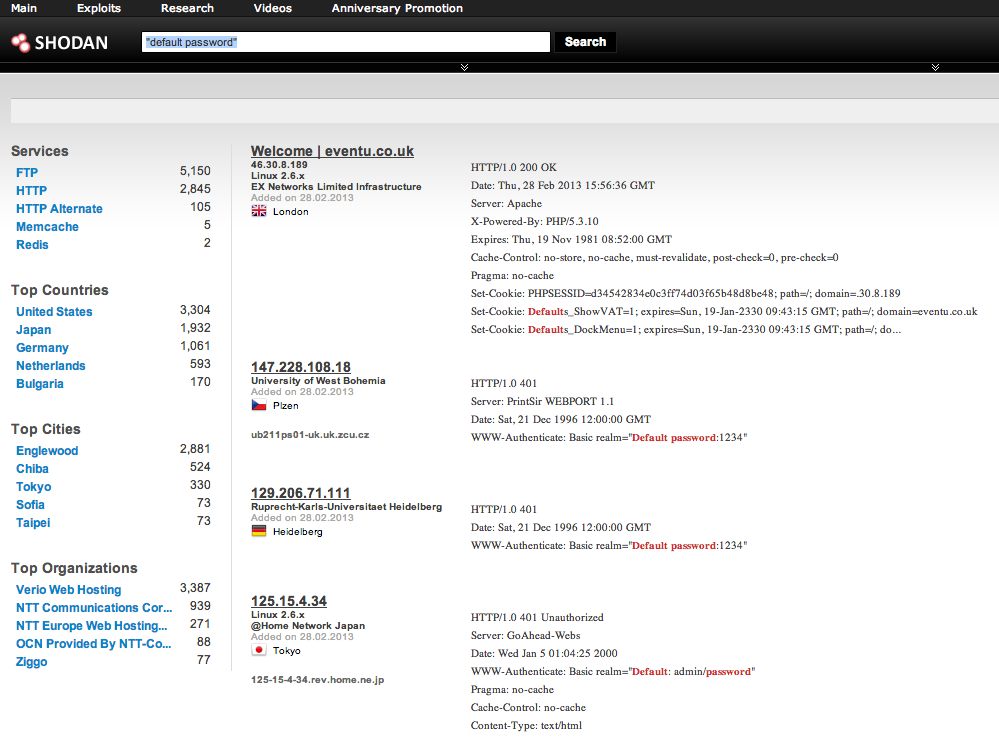Click Plzen location text
The width and height of the screenshot is (999, 751).
click(285, 405)
